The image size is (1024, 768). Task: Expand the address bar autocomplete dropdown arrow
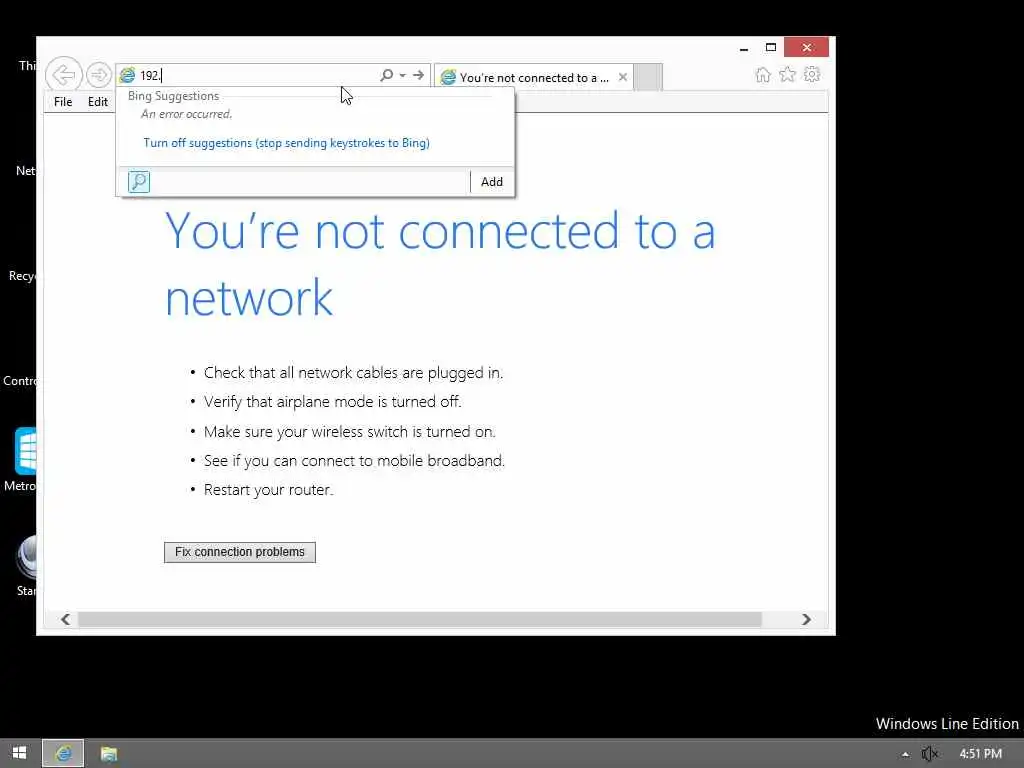403,75
